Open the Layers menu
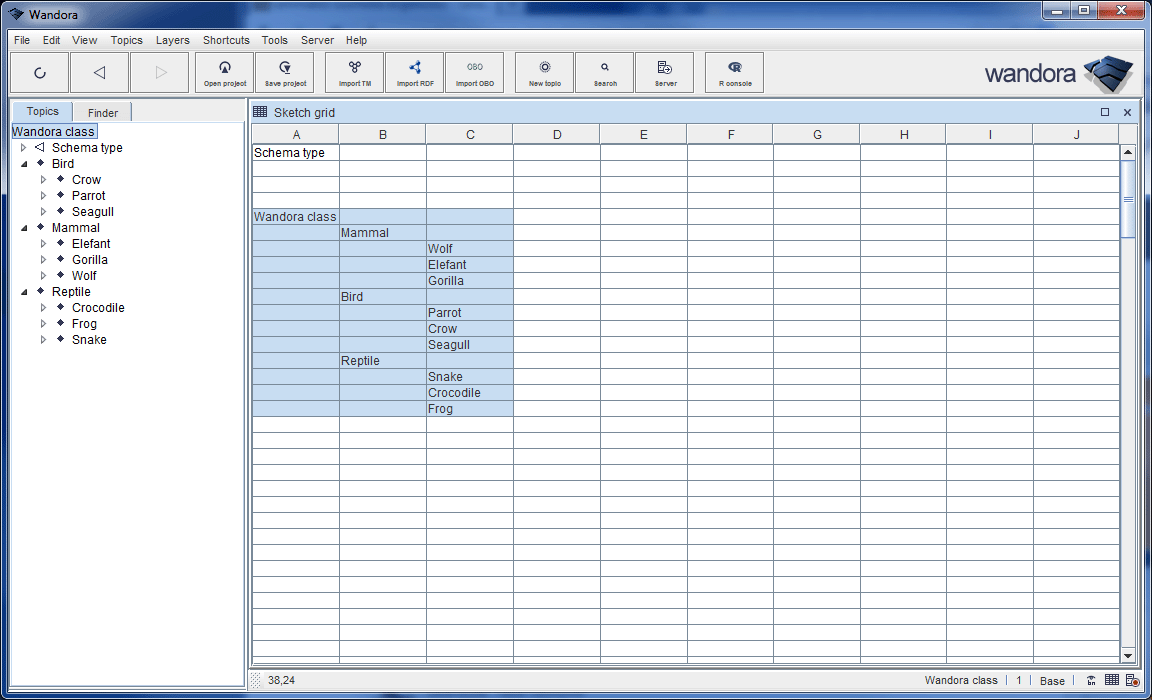Viewport: 1152px width, 700px height. pos(173,41)
